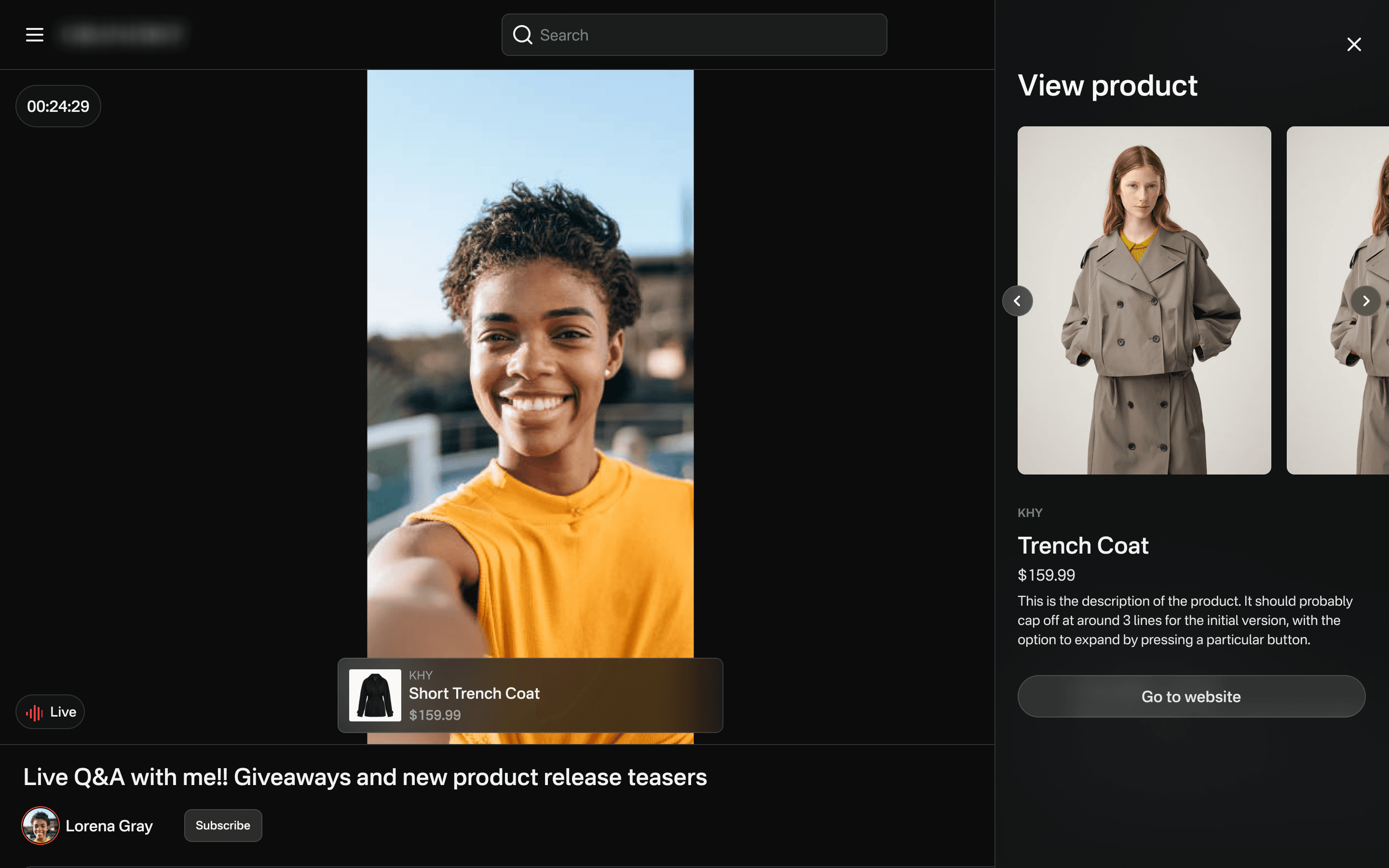Click the KHY brand label in panel
Image resolution: width=1389 pixels, height=868 pixels.
[1030, 513]
